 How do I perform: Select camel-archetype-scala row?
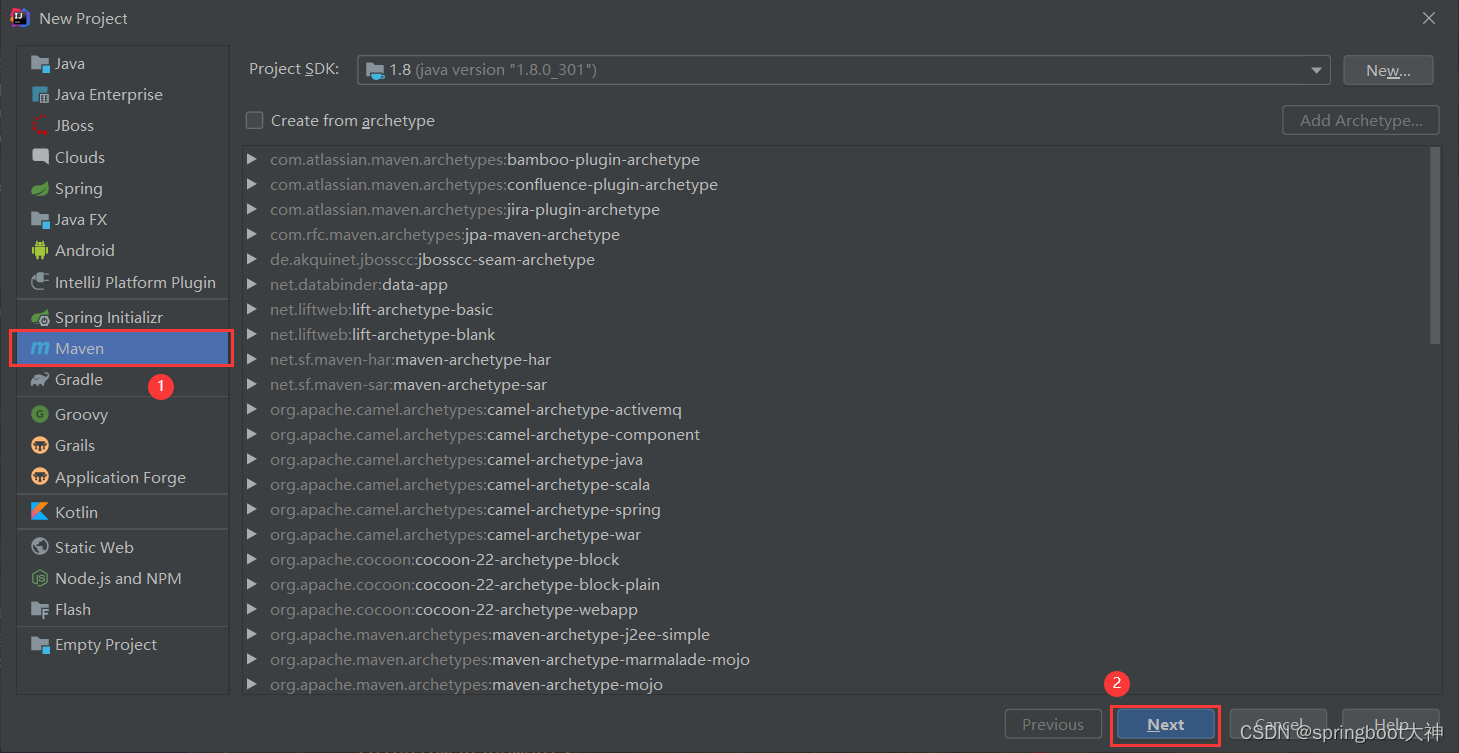[836, 485]
